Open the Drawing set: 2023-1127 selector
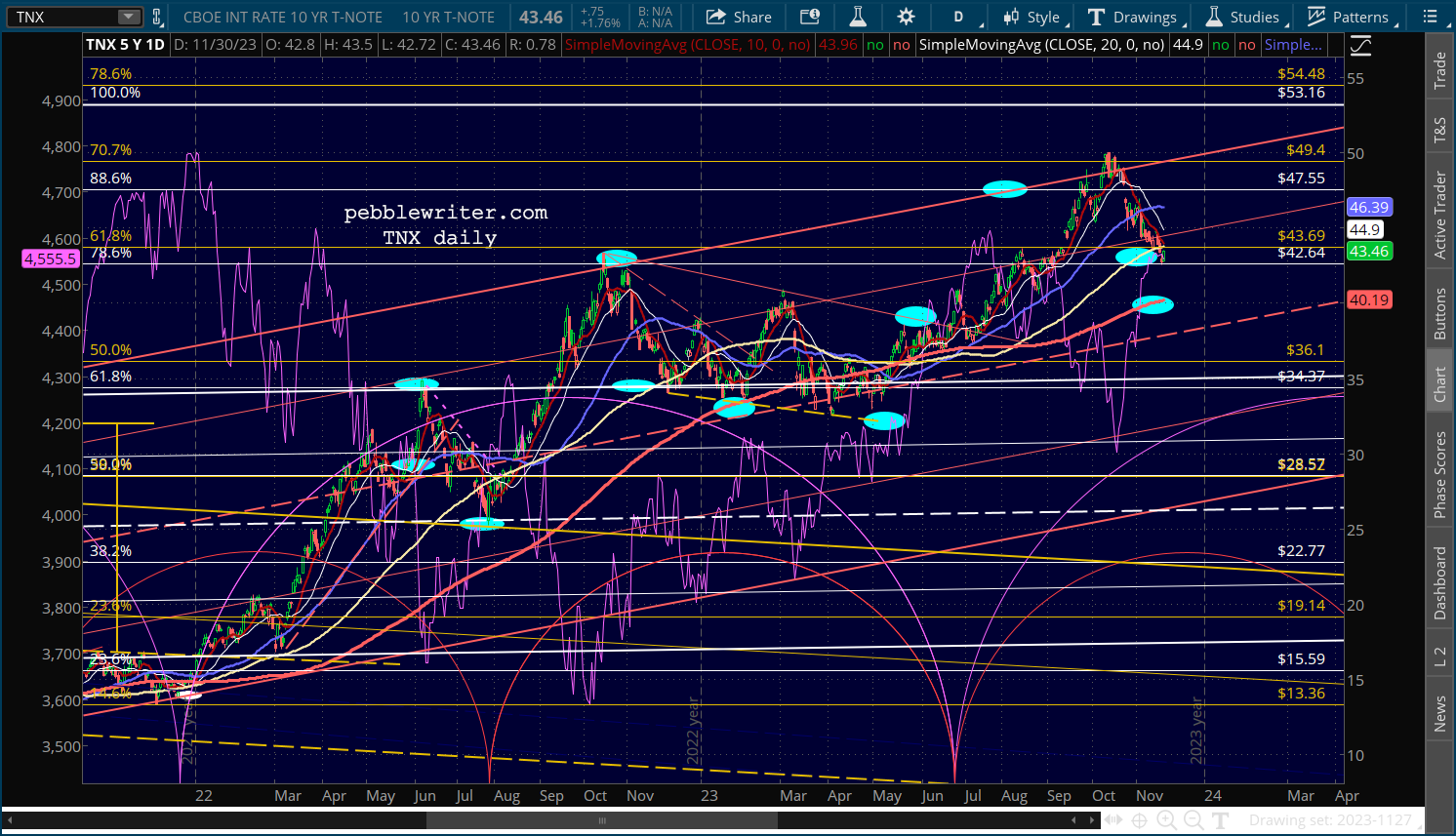 pos(1335,820)
